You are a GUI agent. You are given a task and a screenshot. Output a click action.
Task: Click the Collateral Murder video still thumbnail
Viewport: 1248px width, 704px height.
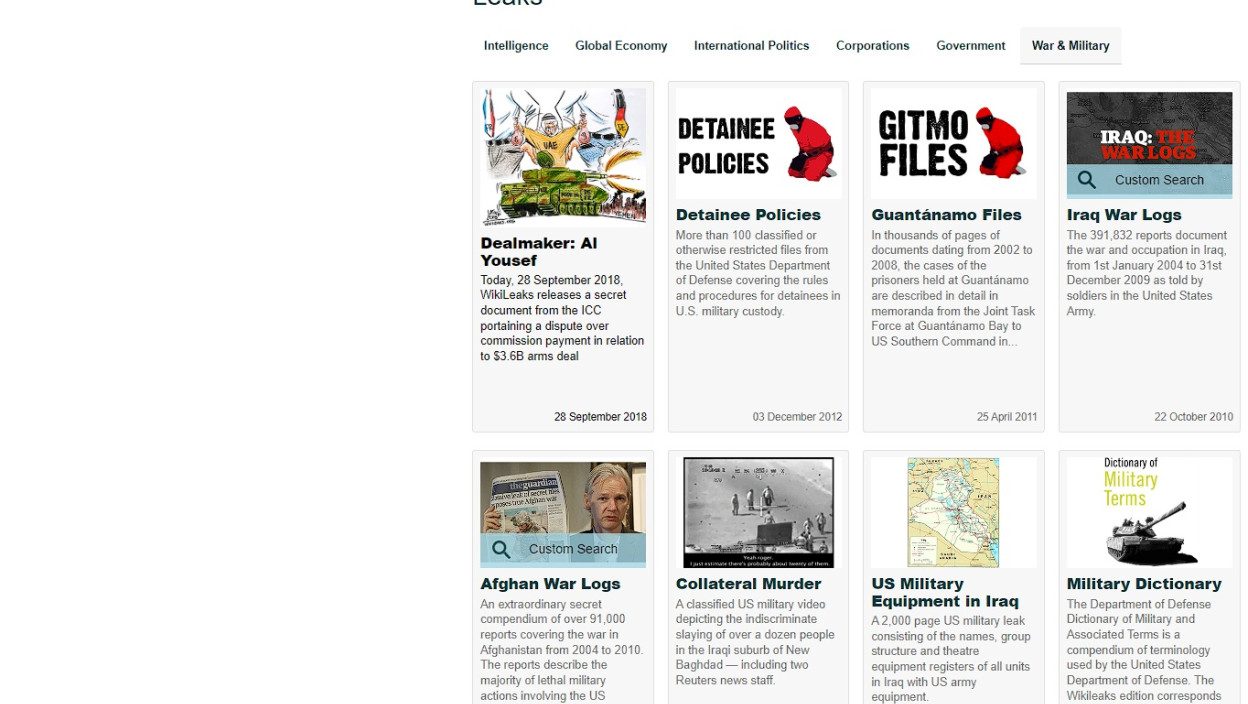click(x=759, y=513)
